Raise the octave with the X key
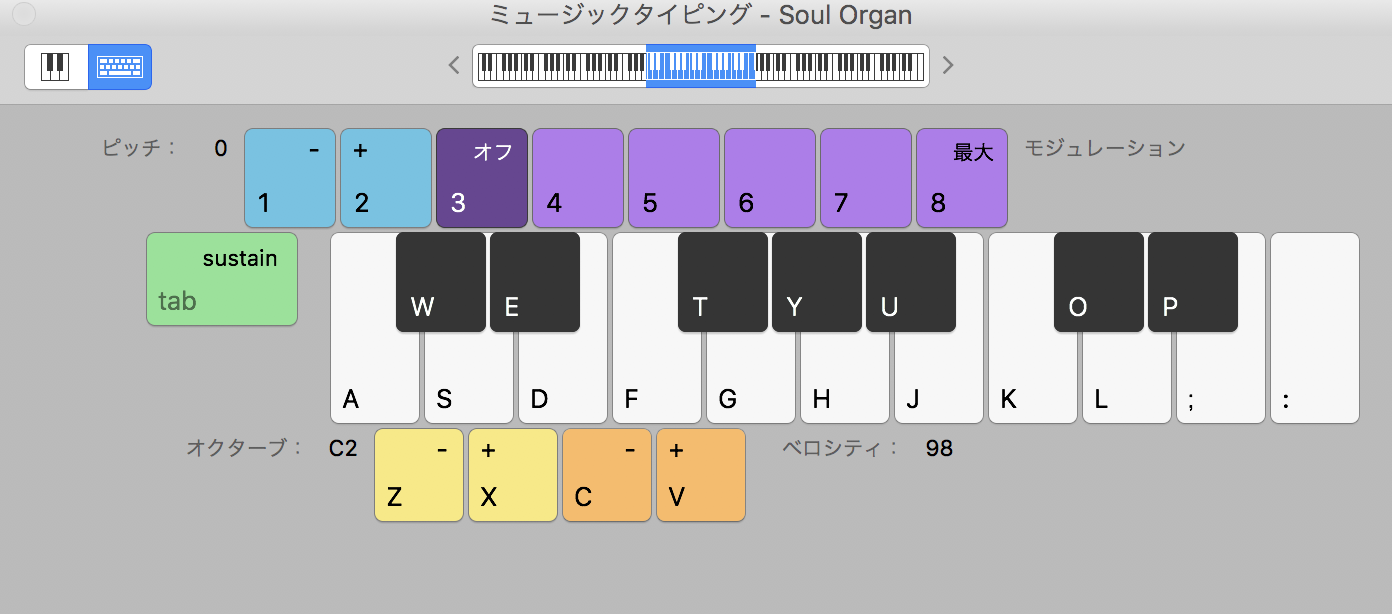The image size is (1392, 614). [x=513, y=475]
